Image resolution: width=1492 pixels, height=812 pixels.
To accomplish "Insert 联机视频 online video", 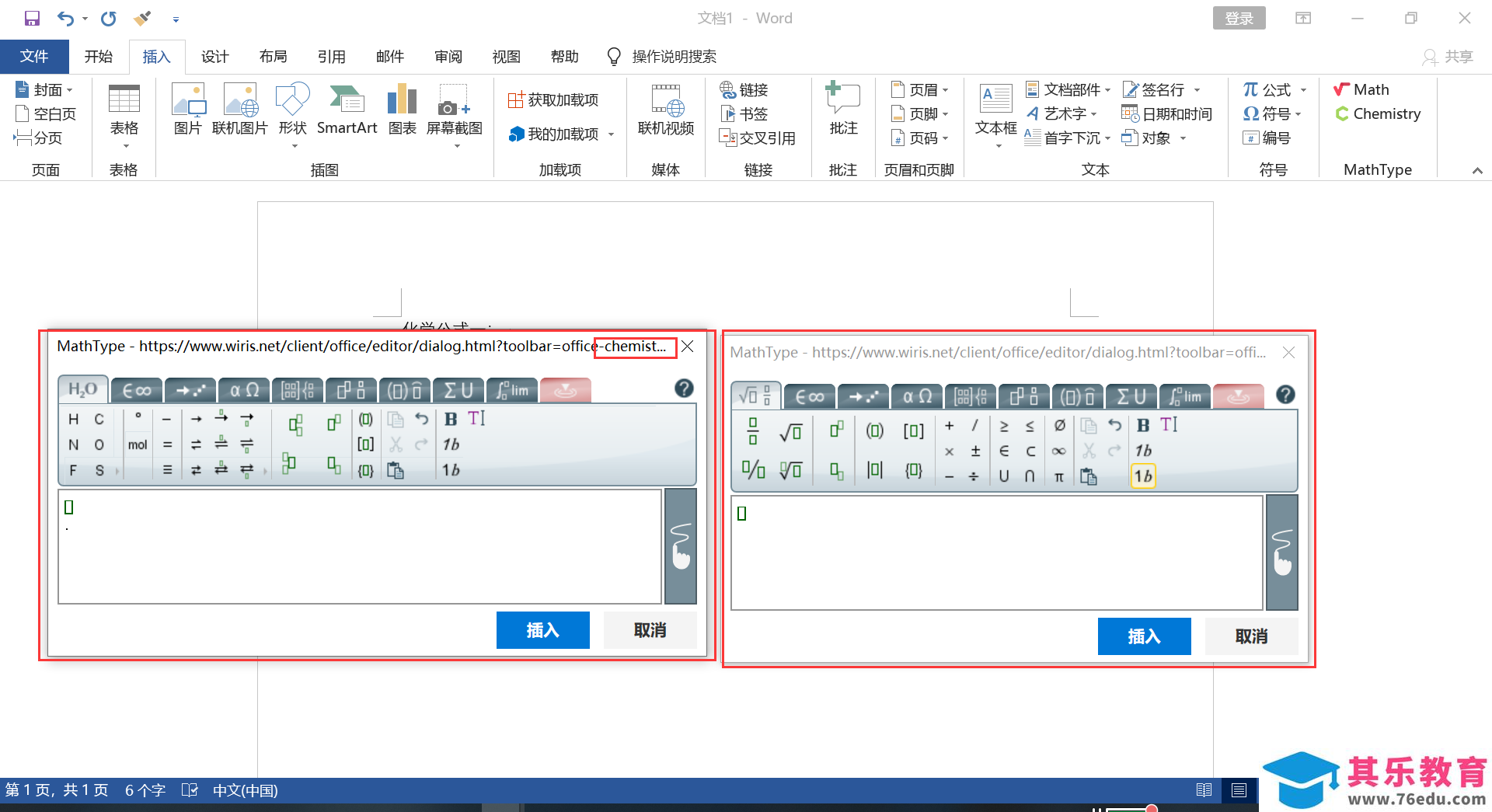I will tap(666, 110).
